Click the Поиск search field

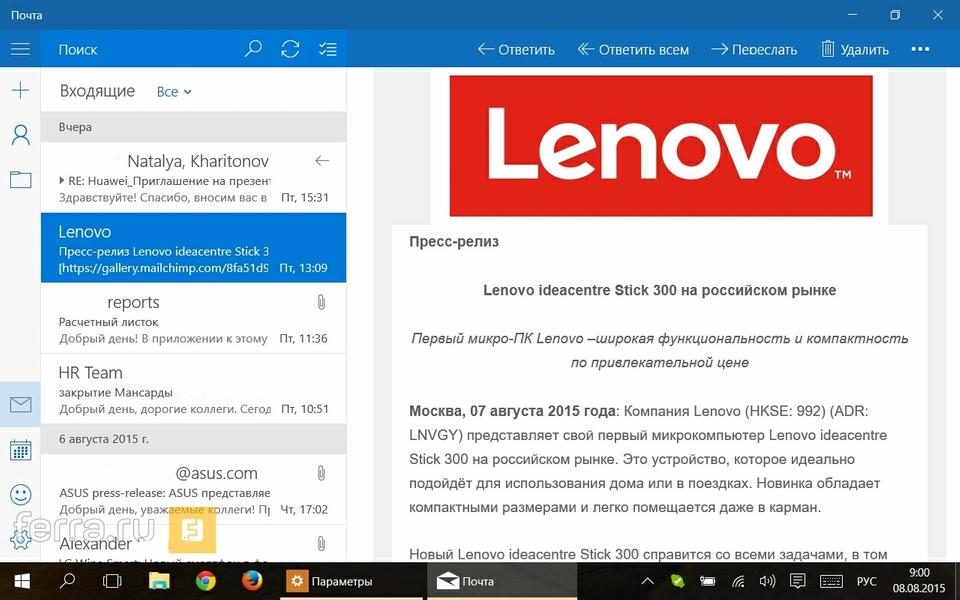[141, 49]
